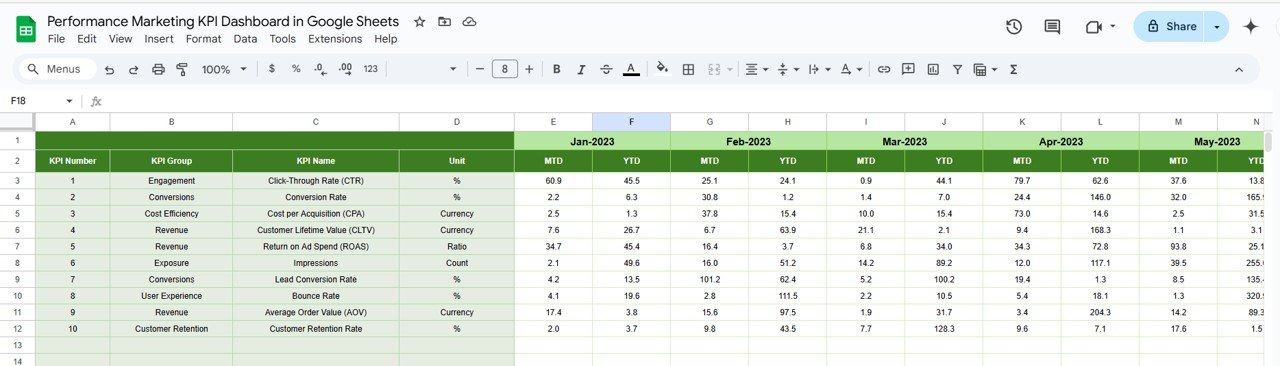Click the create filter funnel icon
The height and width of the screenshot is (366, 1280).
957,69
